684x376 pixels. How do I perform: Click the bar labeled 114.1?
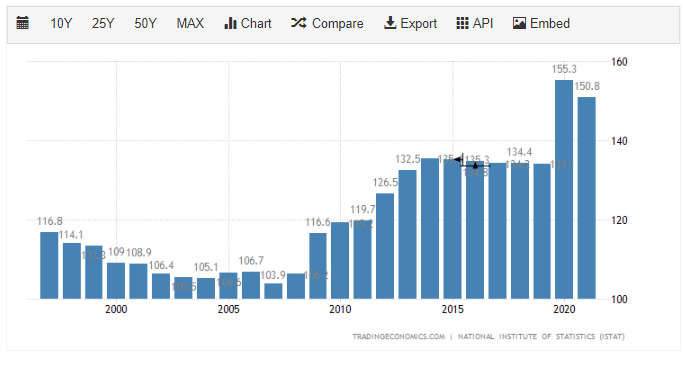pyautogui.click(x=72, y=271)
